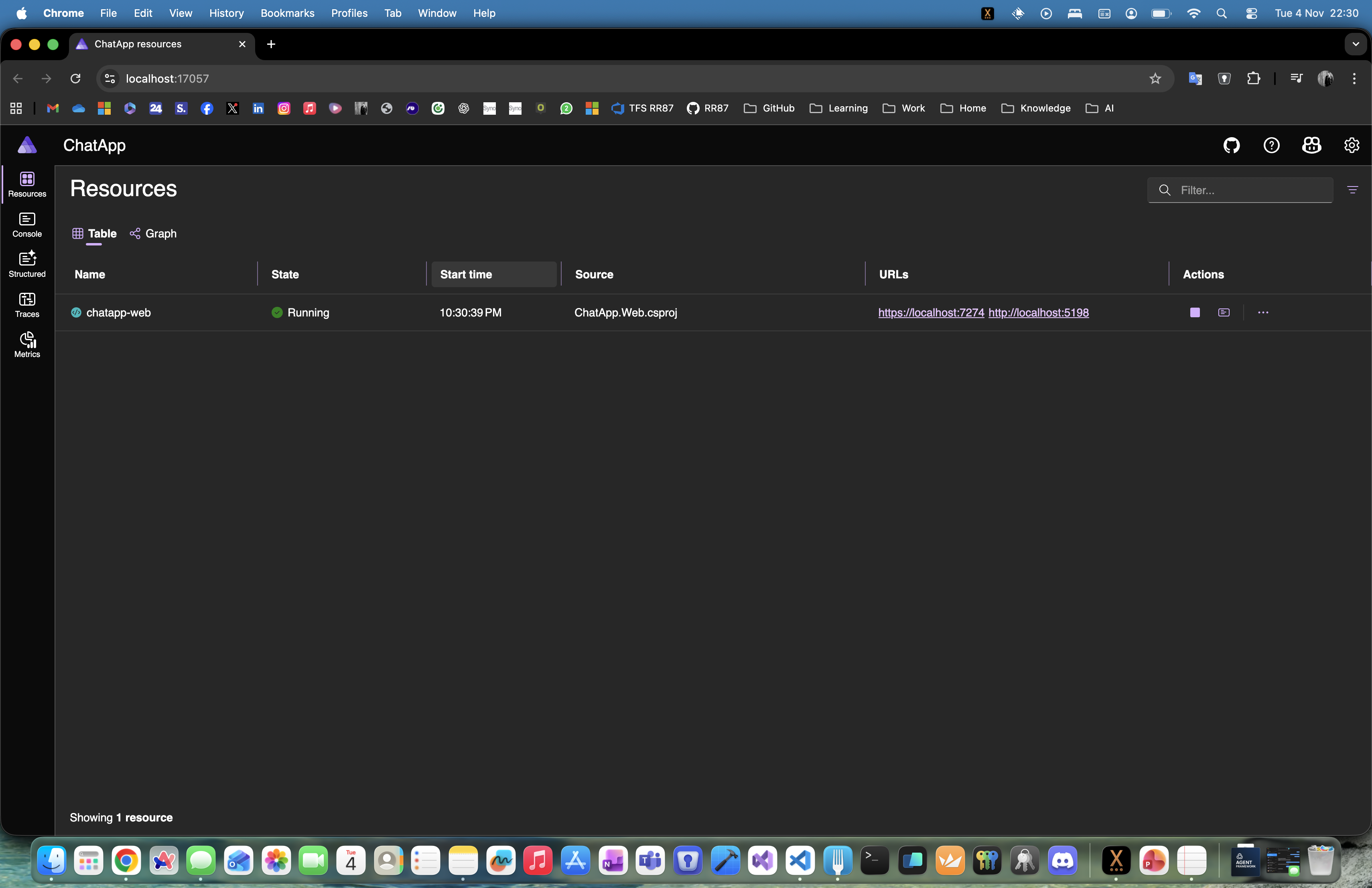Open the Structured logs sidebar page
This screenshot has width=1372, height=888.
27,264
